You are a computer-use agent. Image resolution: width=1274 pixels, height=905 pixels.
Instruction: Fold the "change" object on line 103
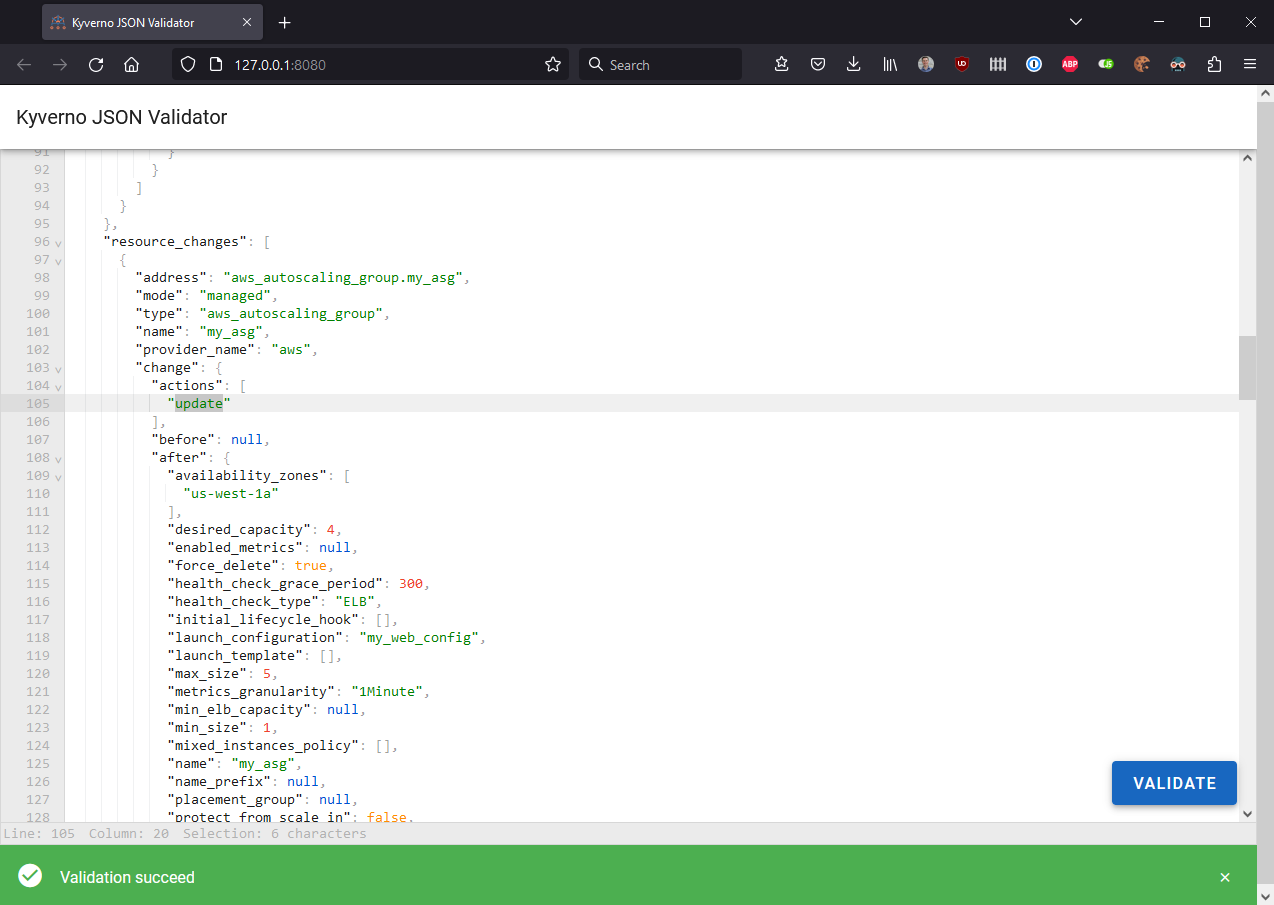(58, 368)
